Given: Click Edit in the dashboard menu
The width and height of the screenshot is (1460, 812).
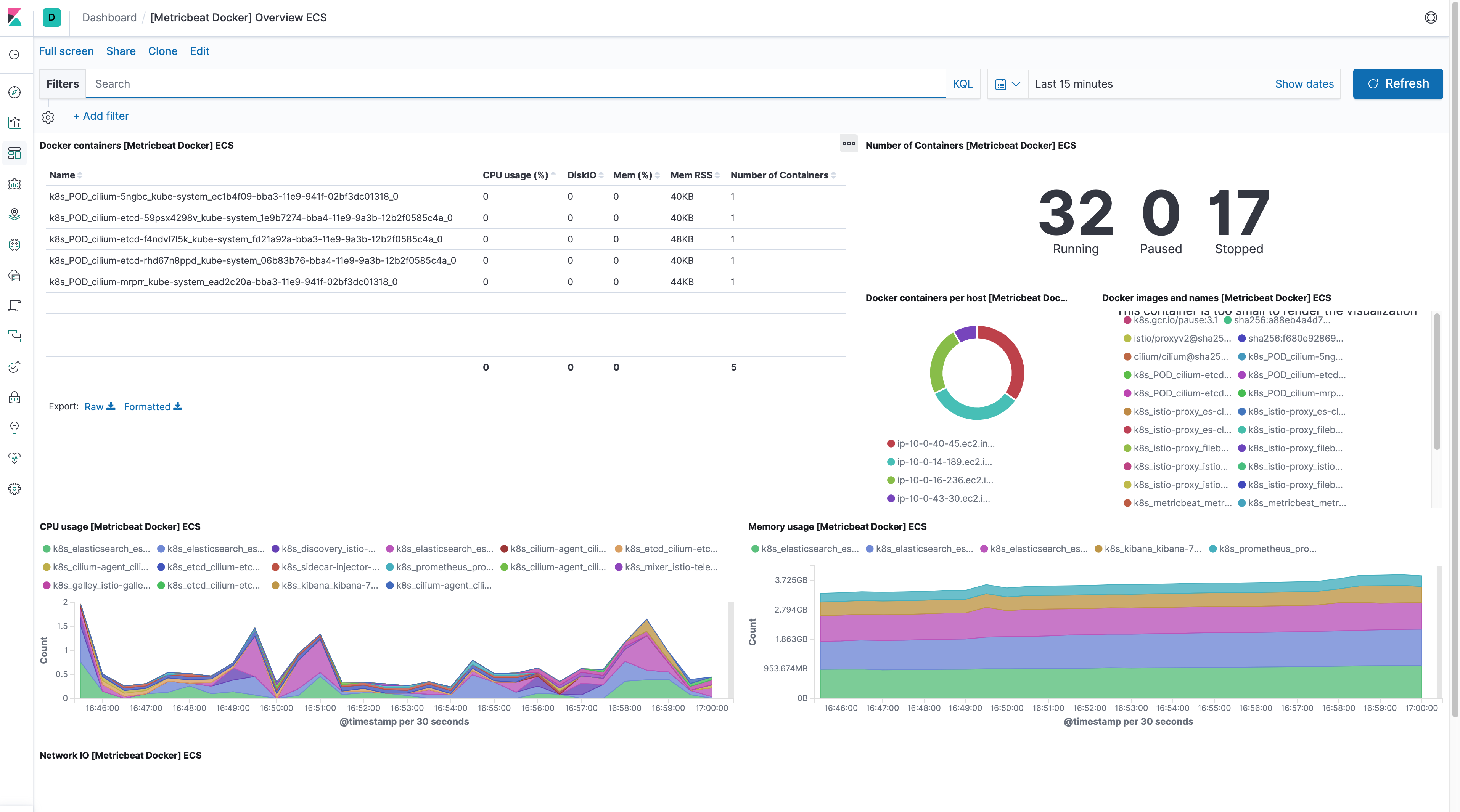Looking at the screenshot, I should tap(199, 51).
